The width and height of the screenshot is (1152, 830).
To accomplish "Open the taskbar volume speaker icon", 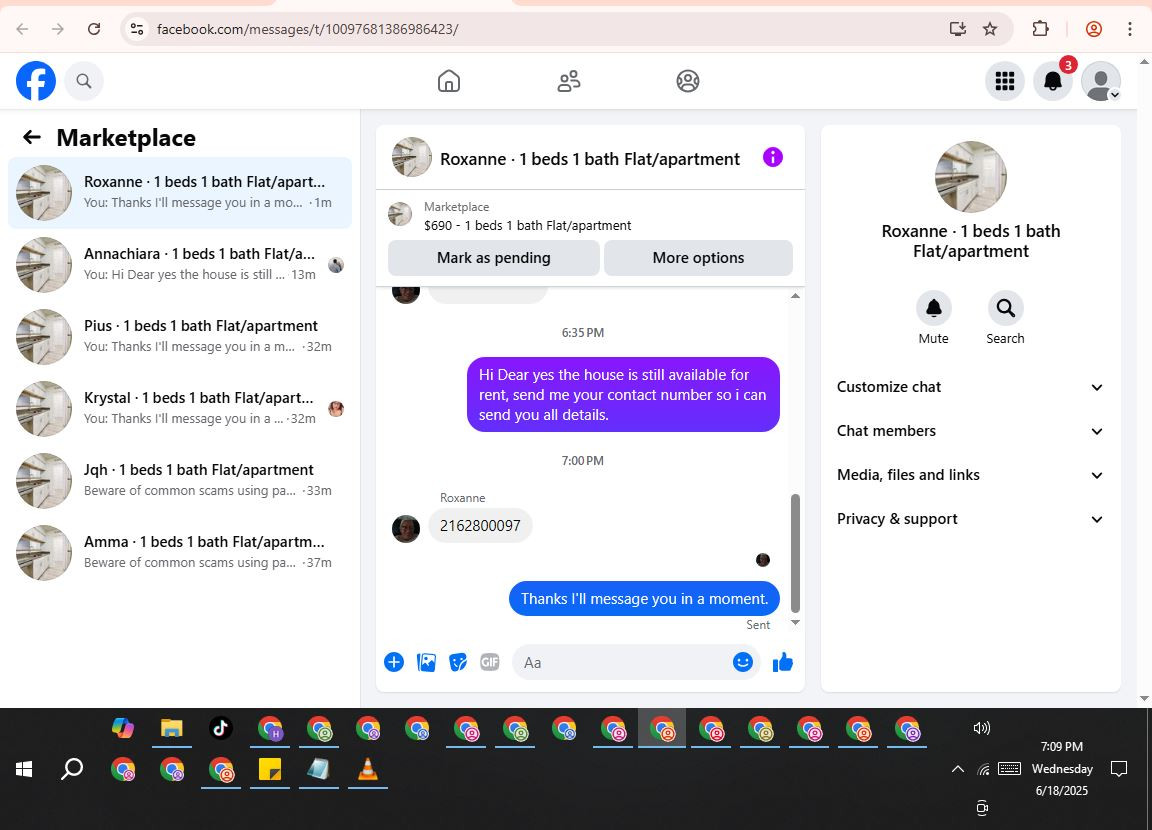I will [982, 728].
